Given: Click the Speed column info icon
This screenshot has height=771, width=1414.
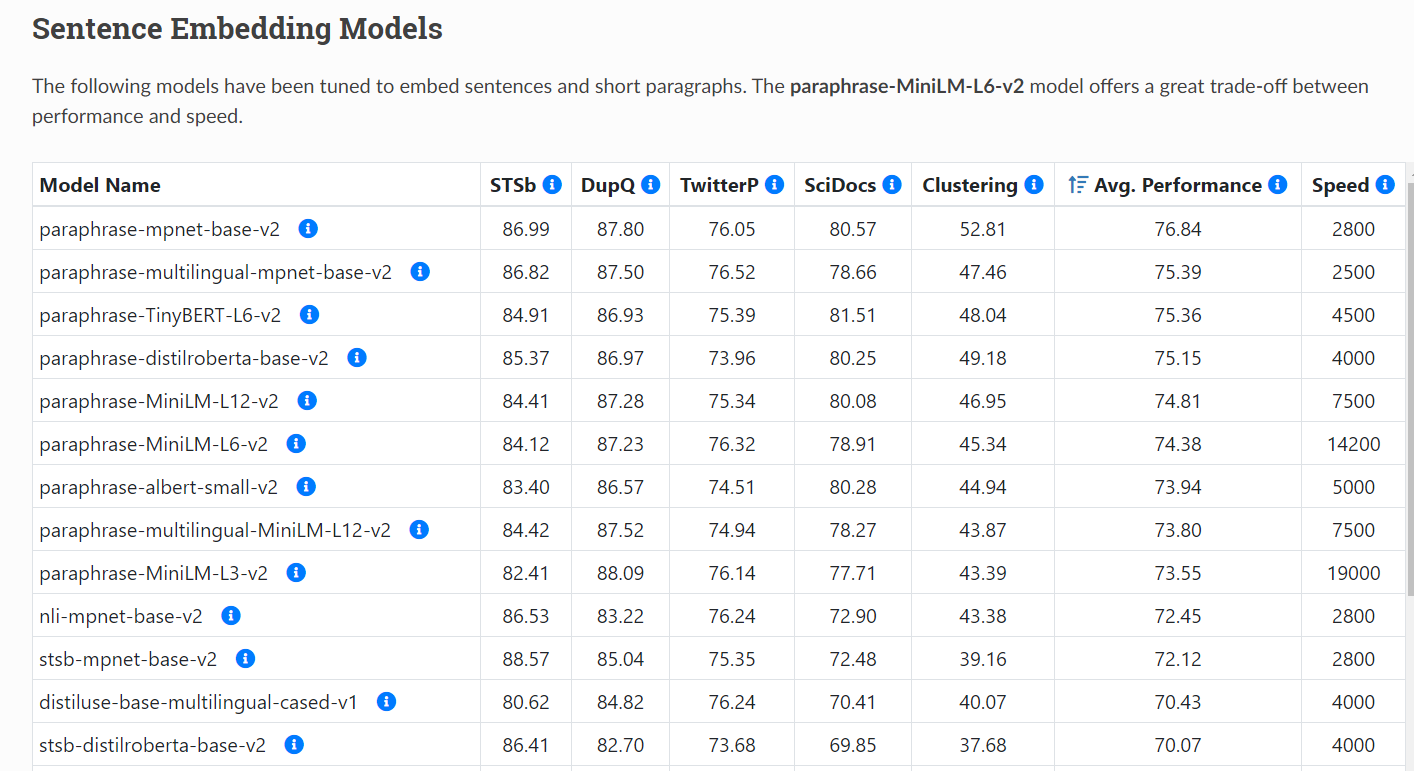Looking at the screenshot, I should (1386, 185).
